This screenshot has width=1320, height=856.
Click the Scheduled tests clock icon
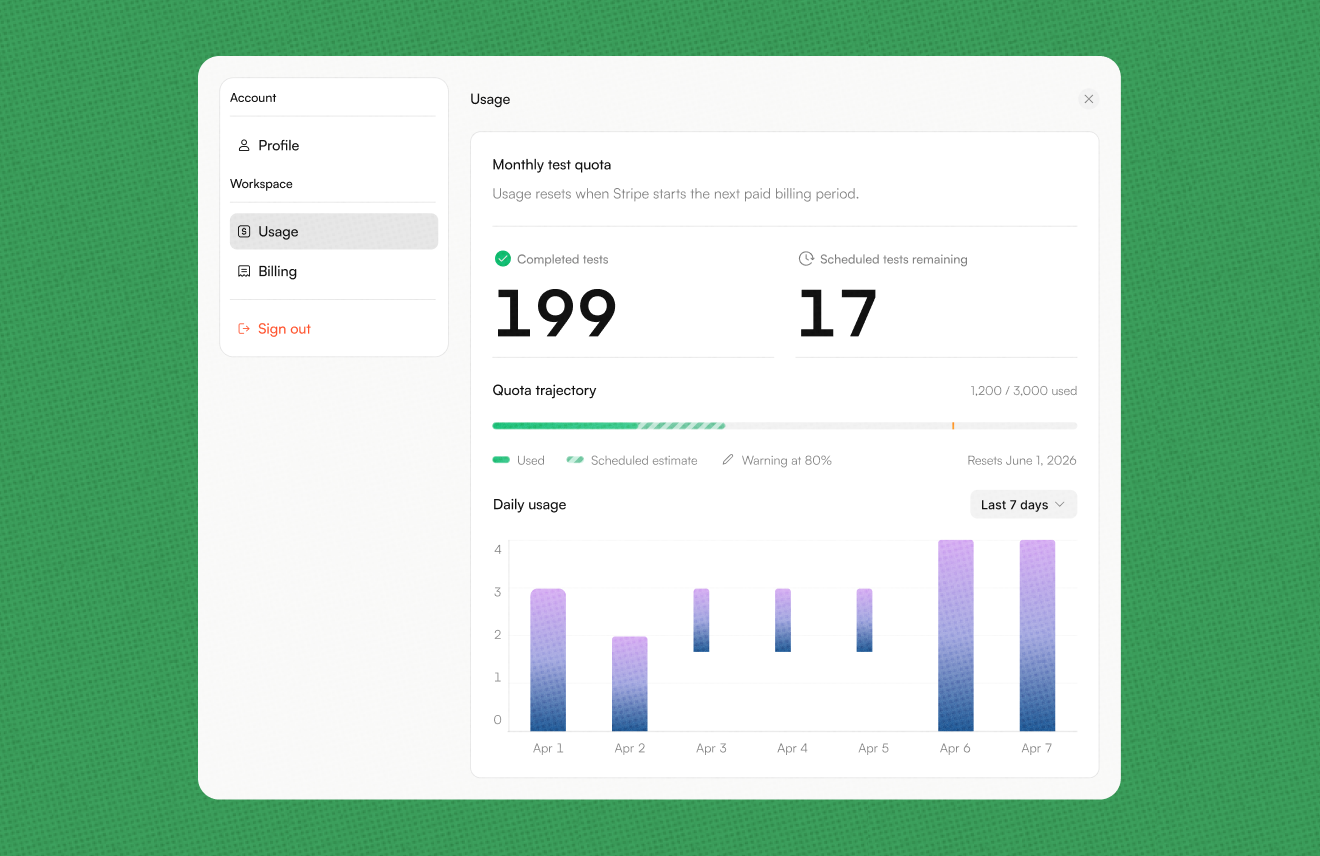click(x=806, y=259)
